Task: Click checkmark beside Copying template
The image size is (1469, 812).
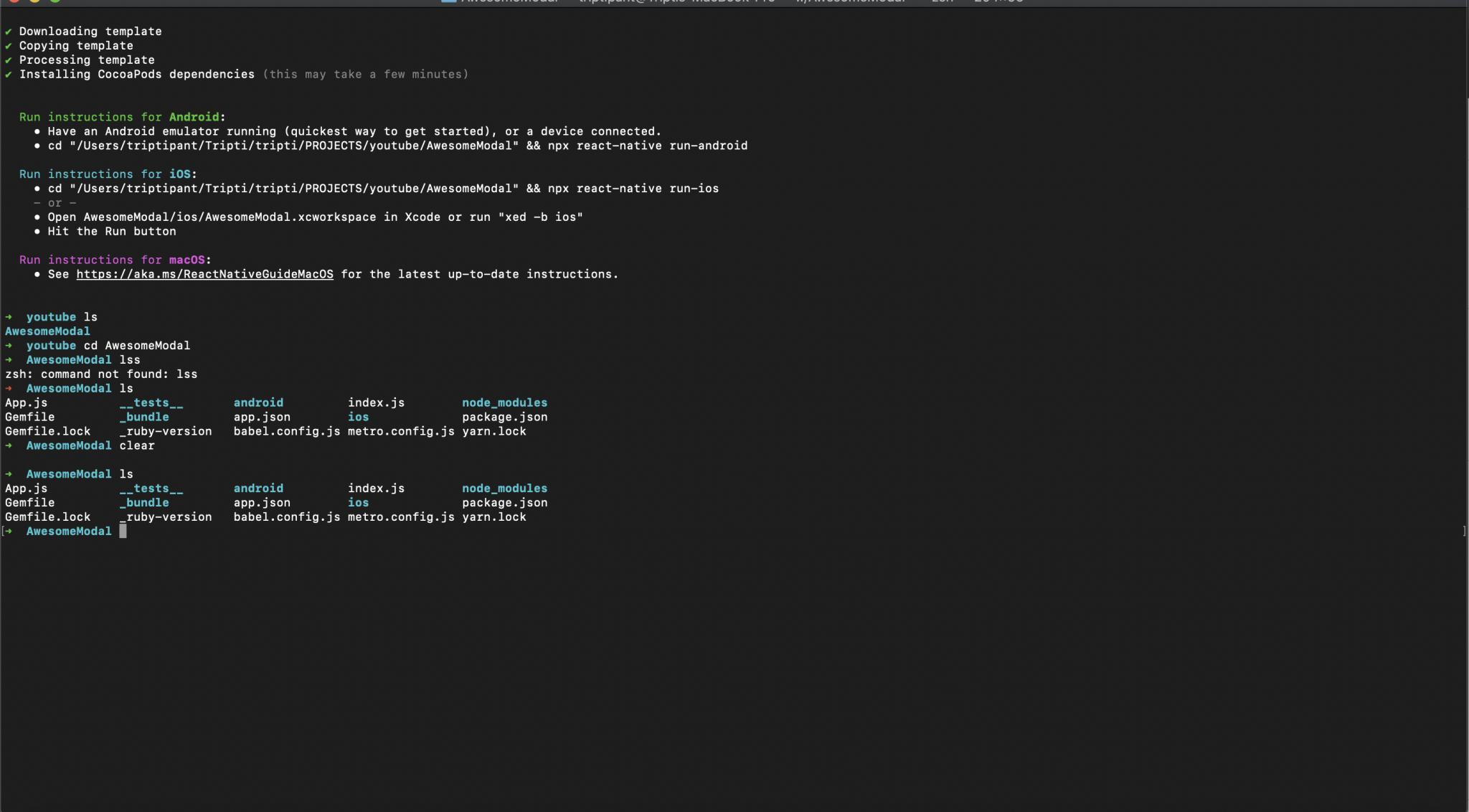Action: pos(9,46)
